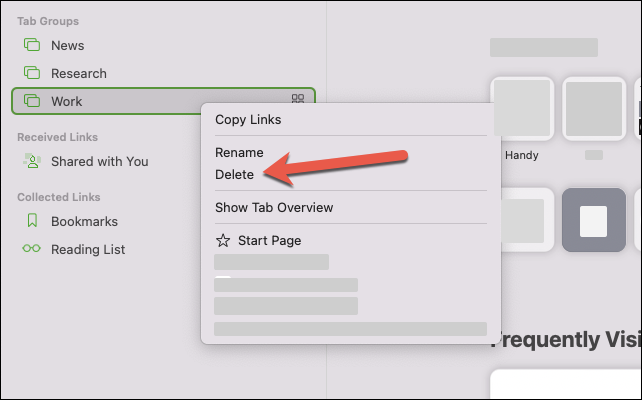The width and height of the screenshot is (642, 400).
Task: Click the Bookmarks ribbon icon
Action: pyautogui.click(x=32, y=221)
